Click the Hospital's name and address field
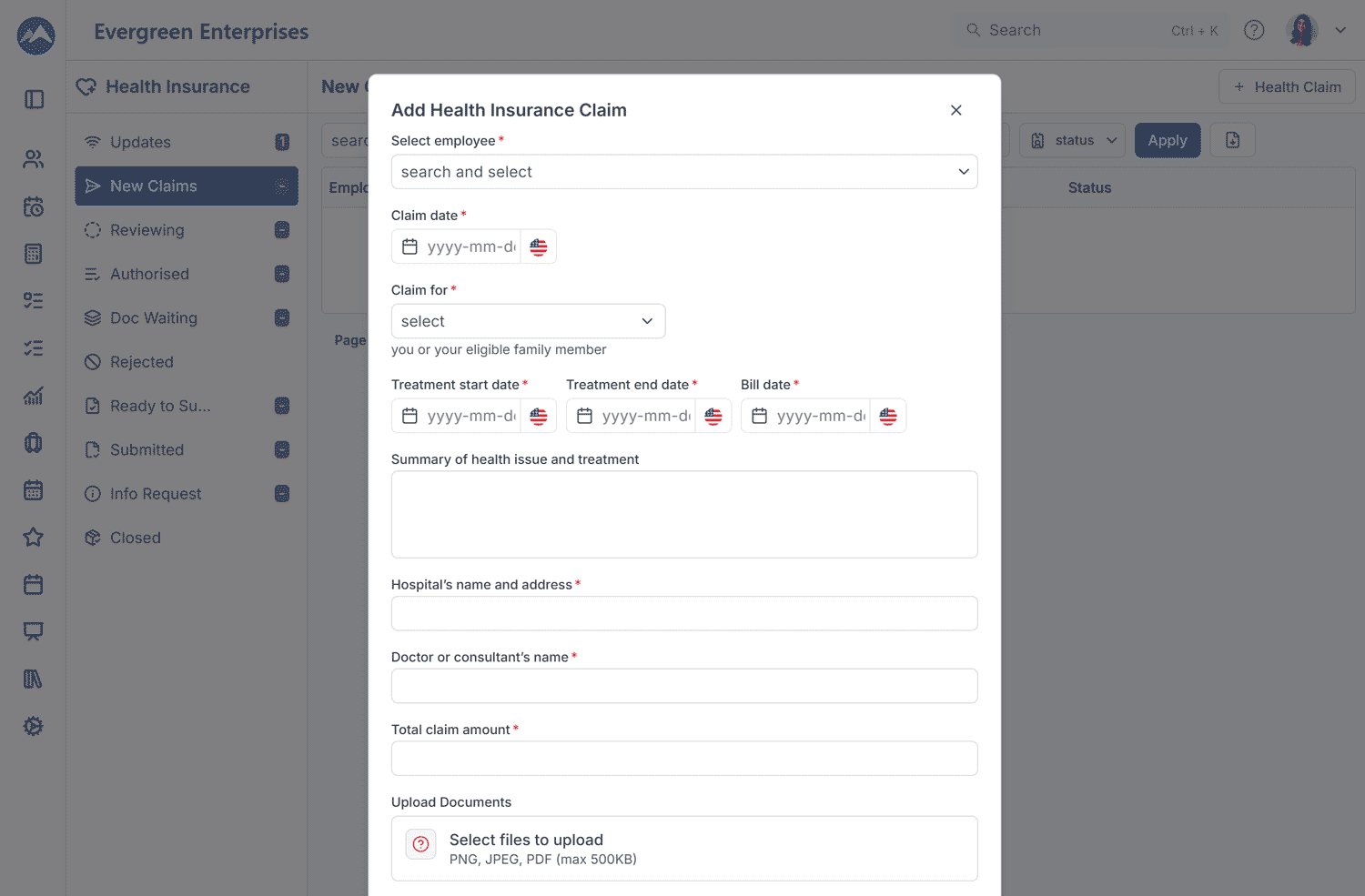The height and width of the screenshot is (896, 1365). pyautogui.click(x=683, y=613)
